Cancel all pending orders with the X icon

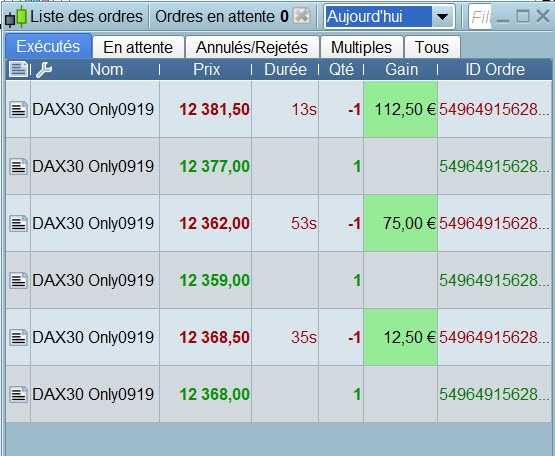click(302, 16)
